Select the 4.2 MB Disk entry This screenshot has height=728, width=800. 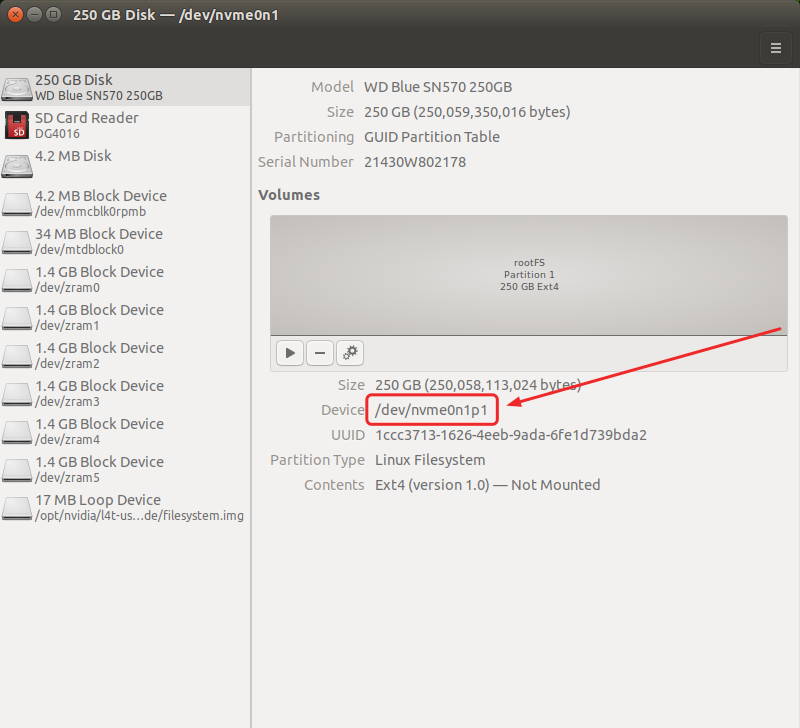coord(125,164)
